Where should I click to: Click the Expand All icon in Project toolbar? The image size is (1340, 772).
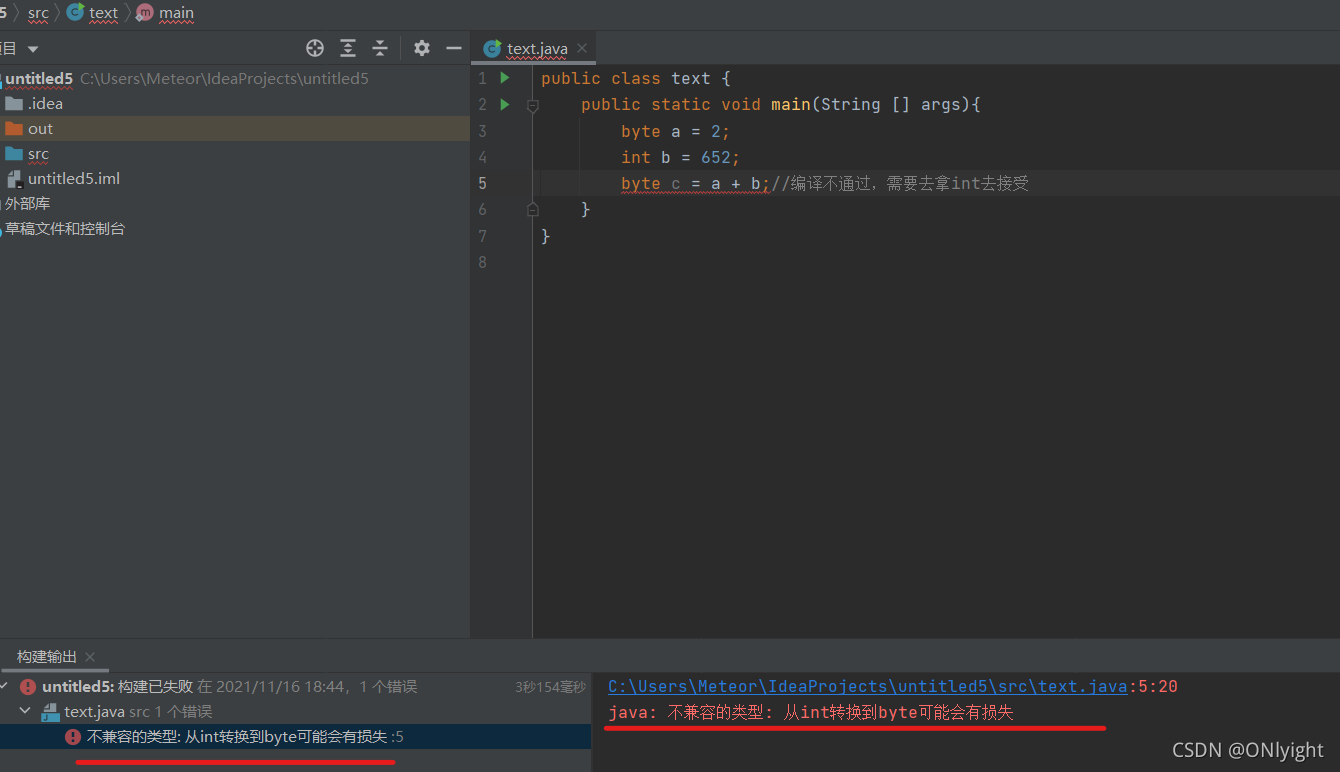tap(347, 47)
